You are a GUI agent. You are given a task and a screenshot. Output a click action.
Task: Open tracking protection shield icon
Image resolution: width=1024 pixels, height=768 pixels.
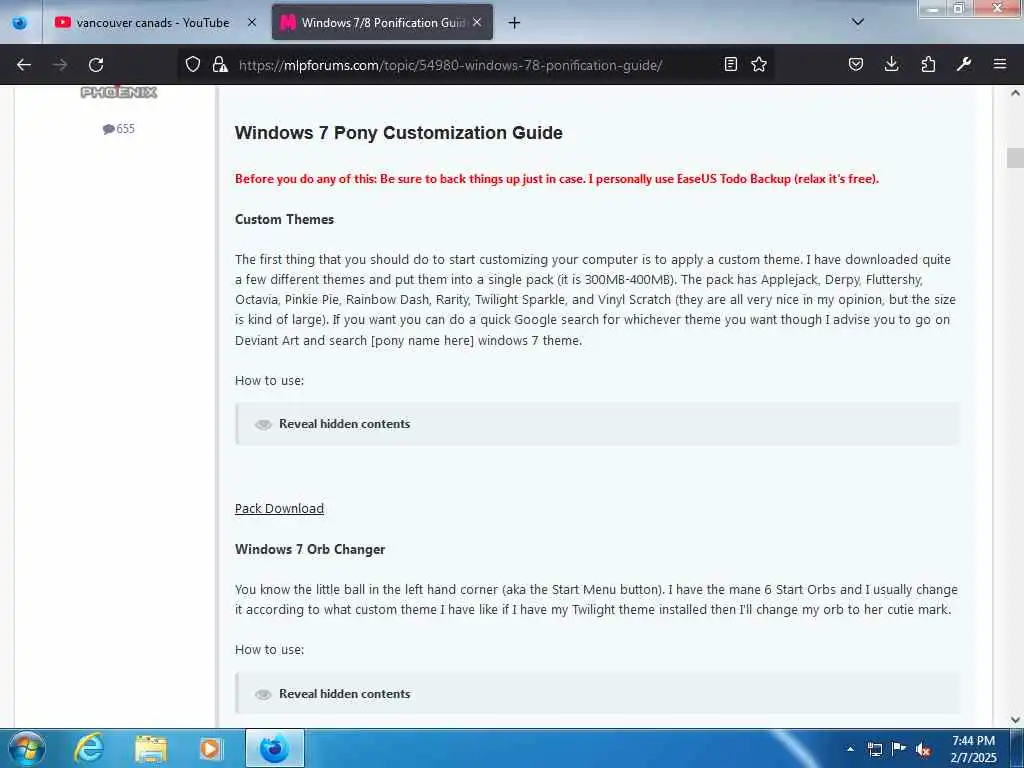coord(193,64)
